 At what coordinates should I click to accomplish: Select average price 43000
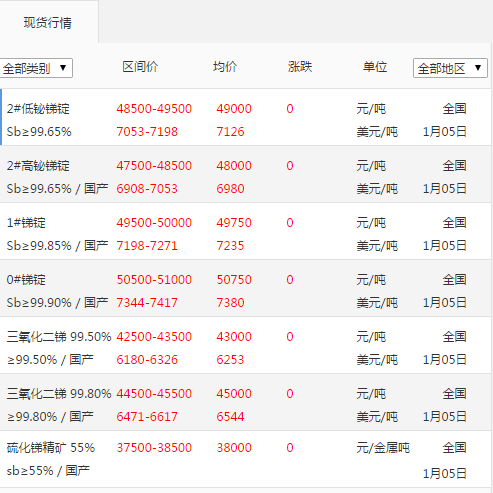(234, 337)
